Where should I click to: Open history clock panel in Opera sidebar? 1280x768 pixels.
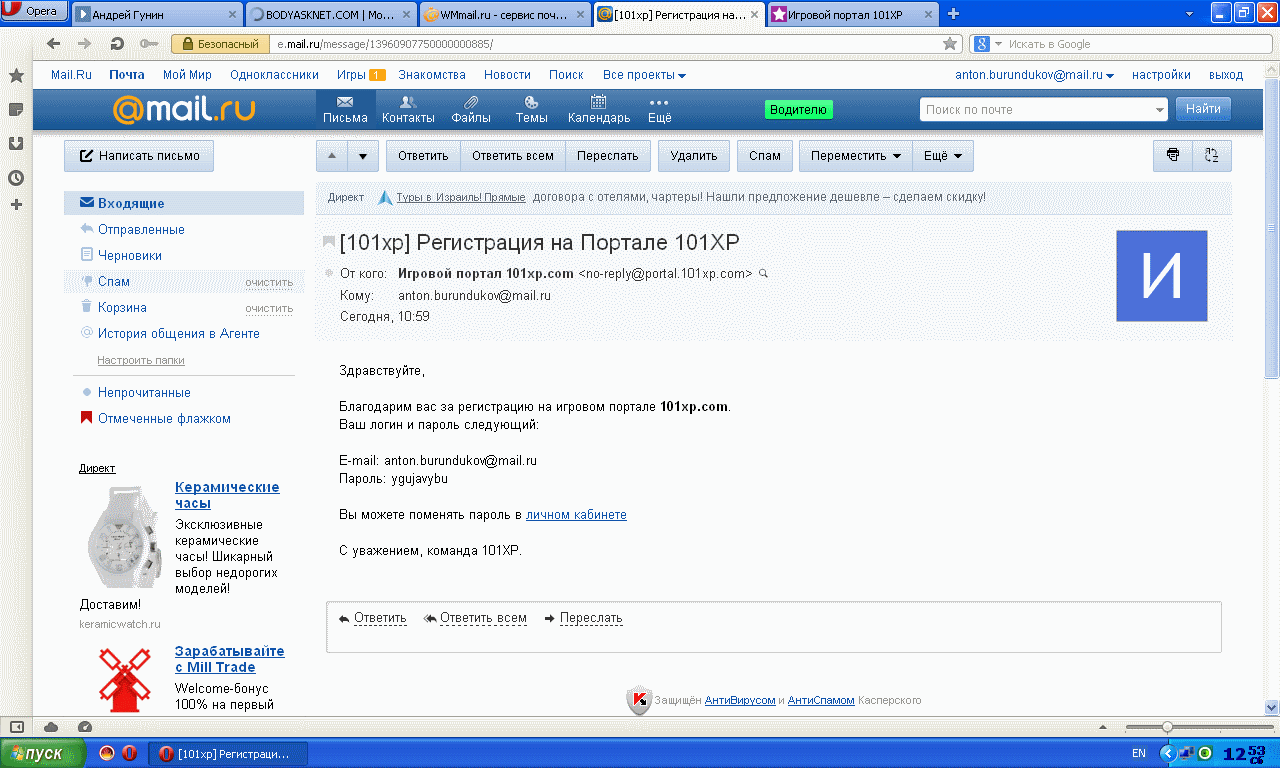point(16,178)
